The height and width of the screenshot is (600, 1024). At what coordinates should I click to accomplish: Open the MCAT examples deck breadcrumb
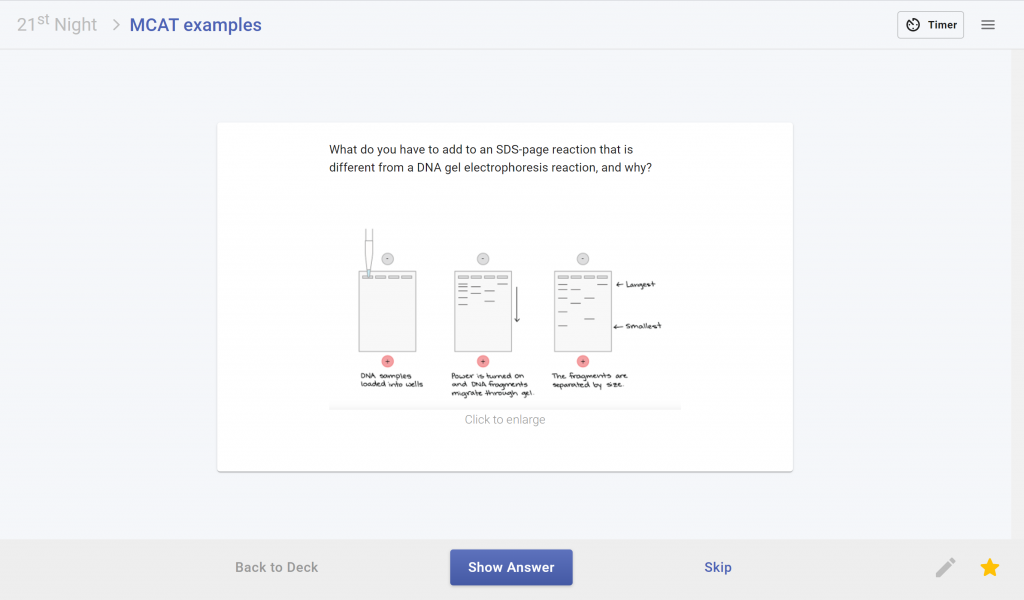pos(195,25)
